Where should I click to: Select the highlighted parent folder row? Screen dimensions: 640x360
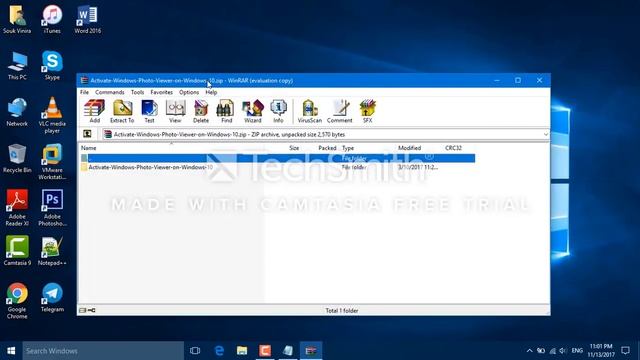click(x=278, y=158)
